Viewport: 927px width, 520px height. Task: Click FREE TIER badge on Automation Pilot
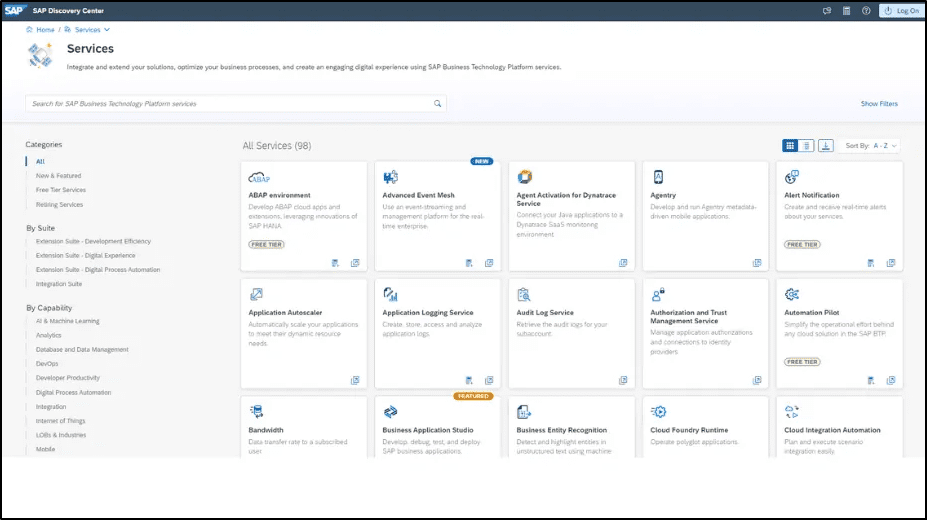[802, 362]
